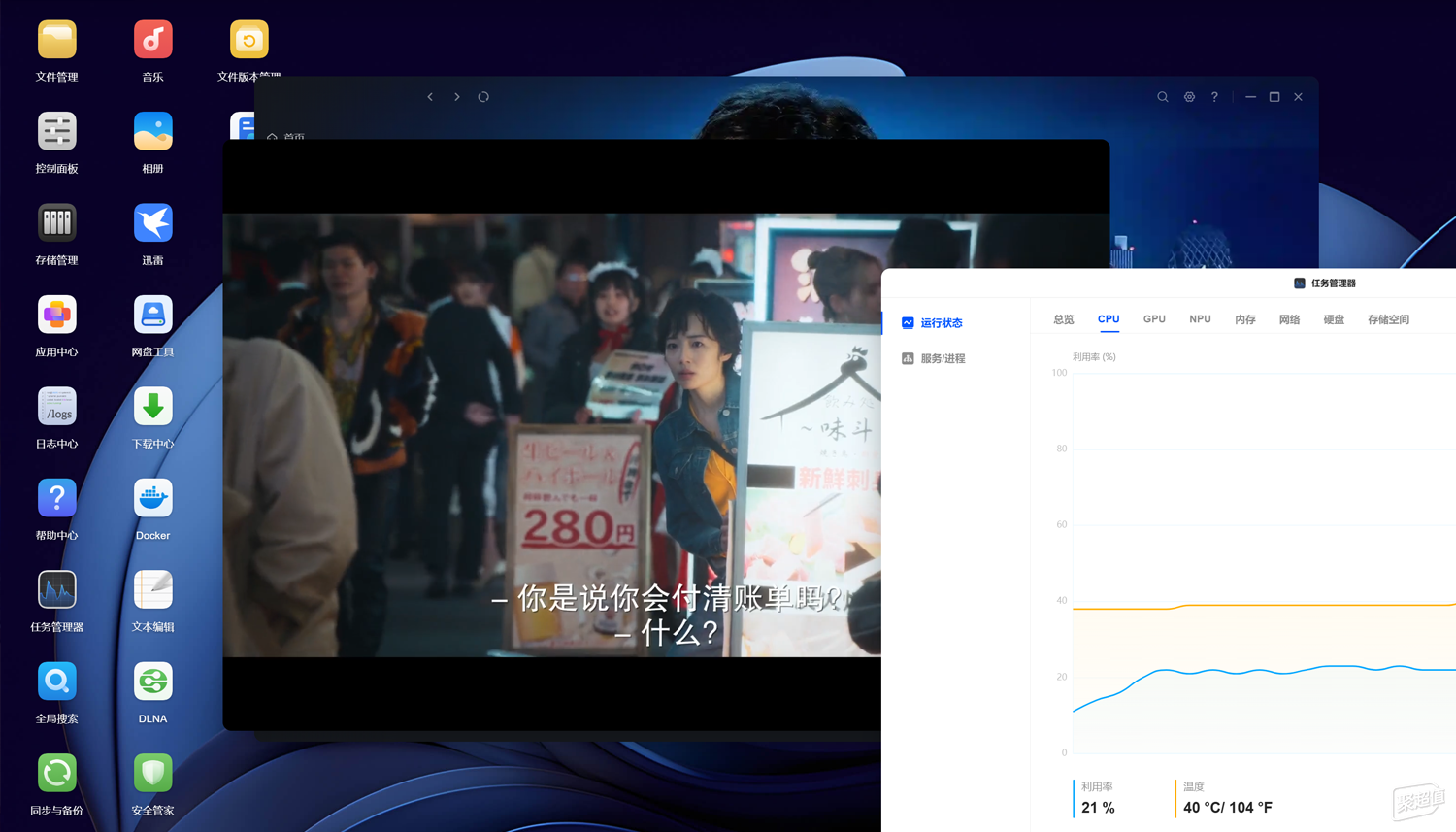Open the 全局搜索 global search app

(x=56, y=682)
